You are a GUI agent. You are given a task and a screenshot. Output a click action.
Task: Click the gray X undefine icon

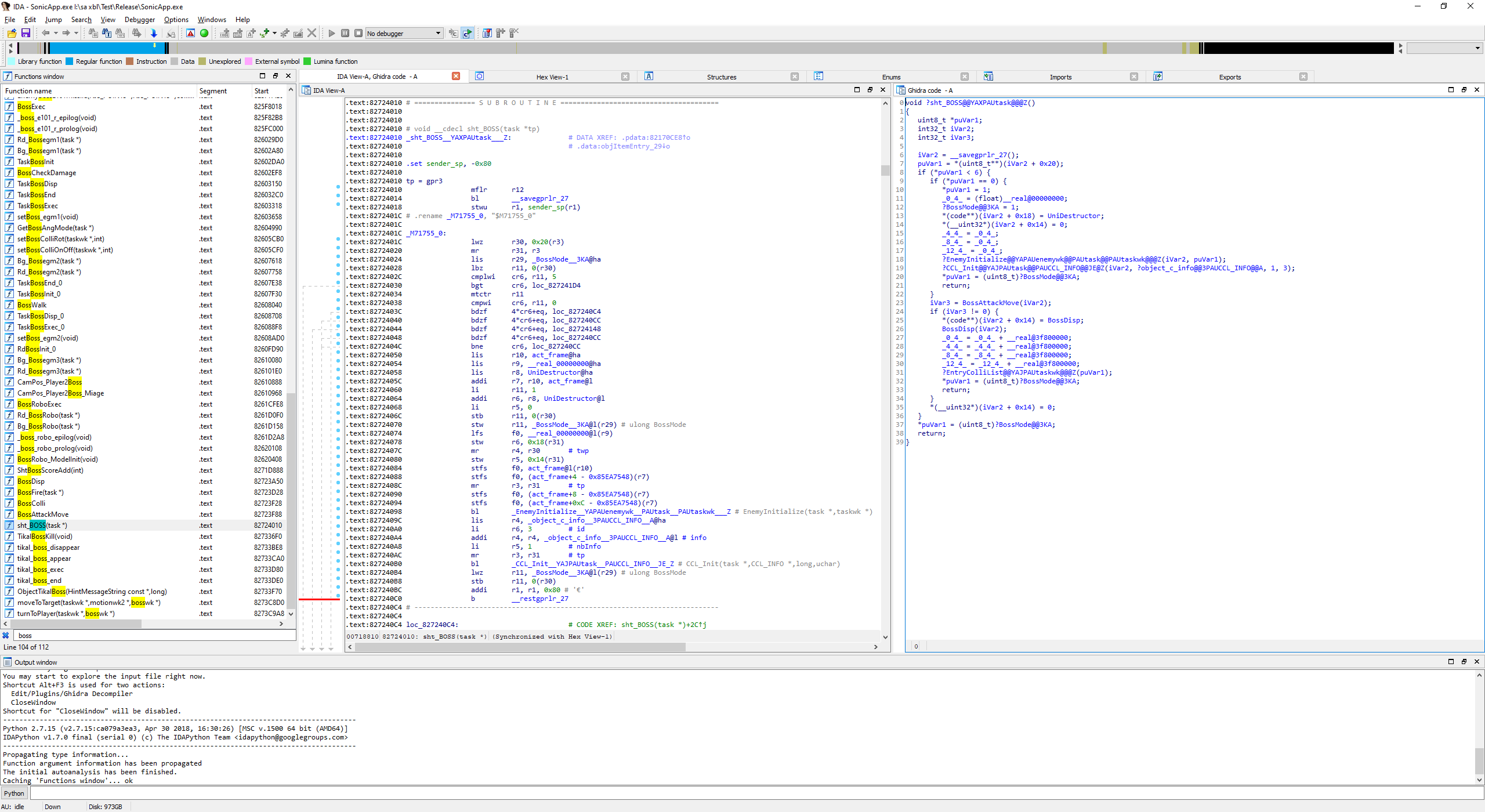(x=312, y=33)
